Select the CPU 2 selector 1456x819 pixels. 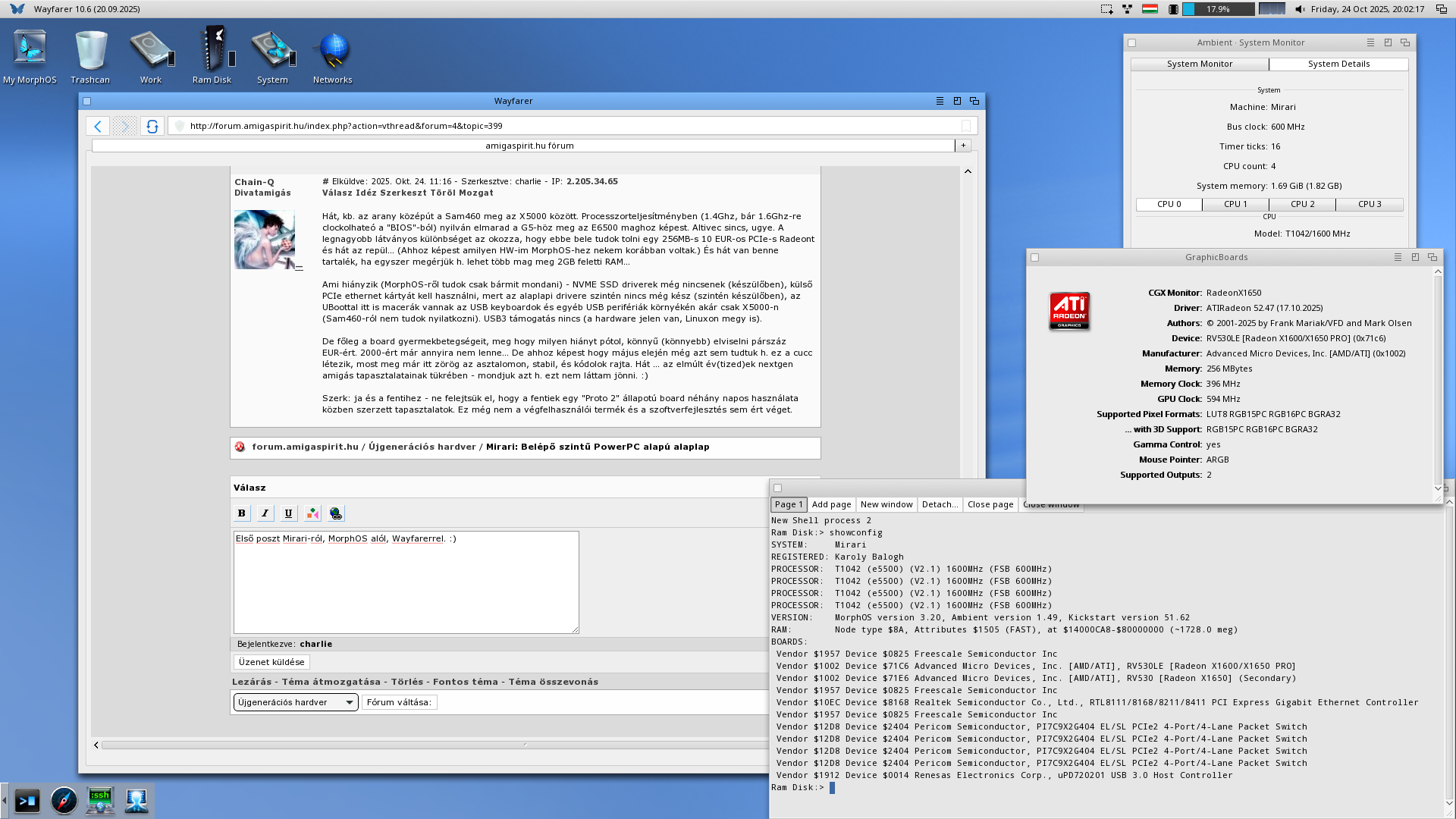(x=1302, y=204)
